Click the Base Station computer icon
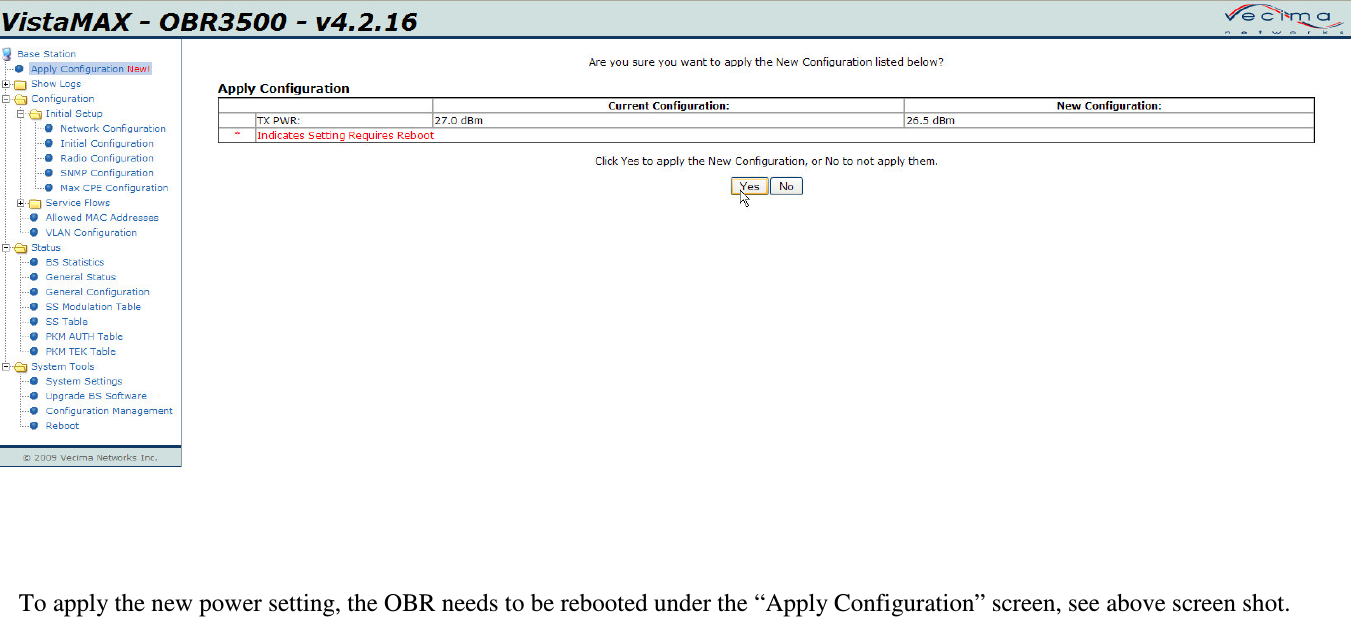Image resolution: width=1351 pixels, height=617 pixels. pyautogui.click(x=7, y=54)
